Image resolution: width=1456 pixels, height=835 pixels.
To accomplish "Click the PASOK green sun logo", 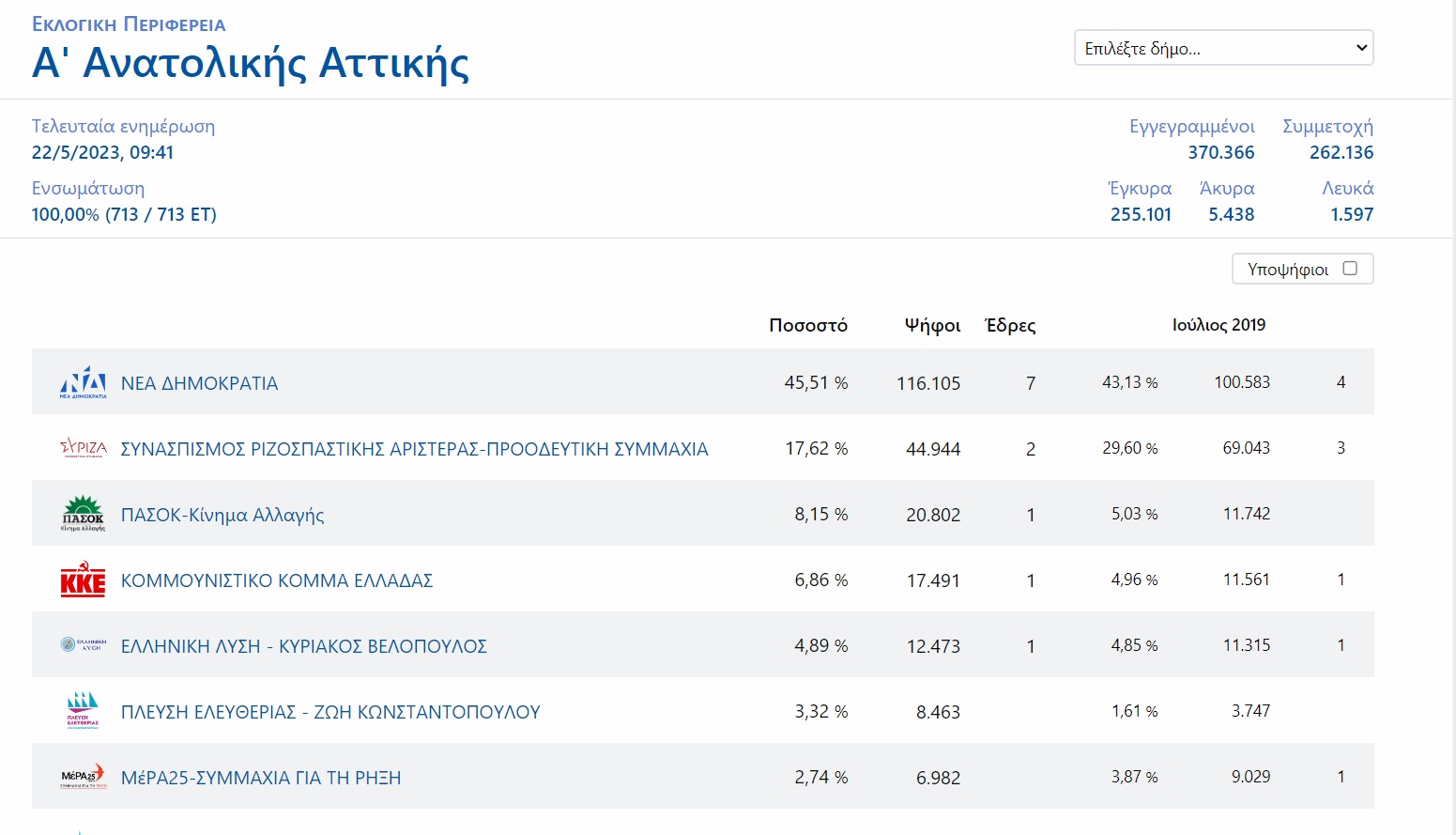I will 84,514.
